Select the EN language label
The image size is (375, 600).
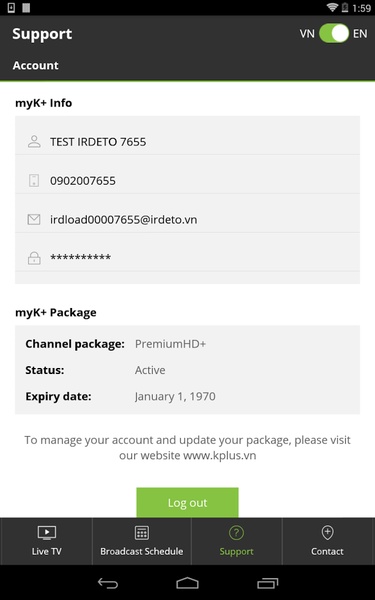(x=360, y=34)
